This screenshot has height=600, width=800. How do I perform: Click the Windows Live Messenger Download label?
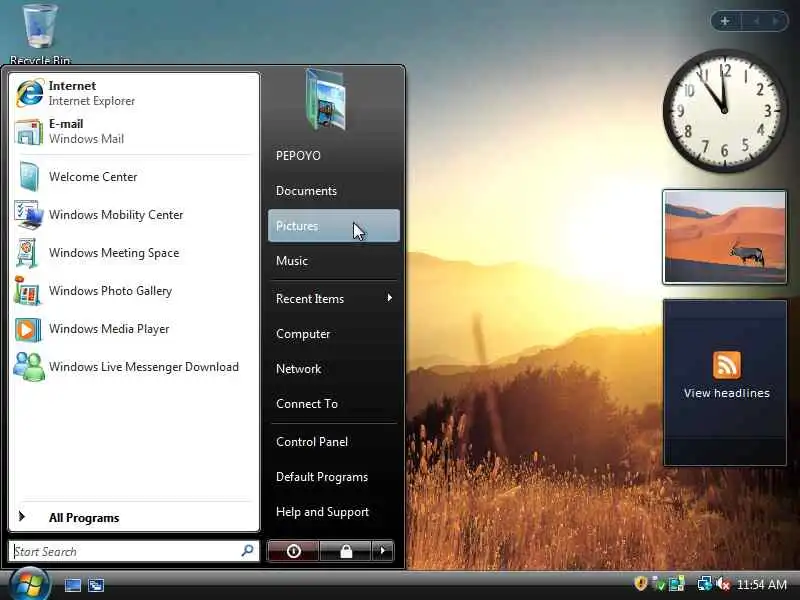click(144, 367)
